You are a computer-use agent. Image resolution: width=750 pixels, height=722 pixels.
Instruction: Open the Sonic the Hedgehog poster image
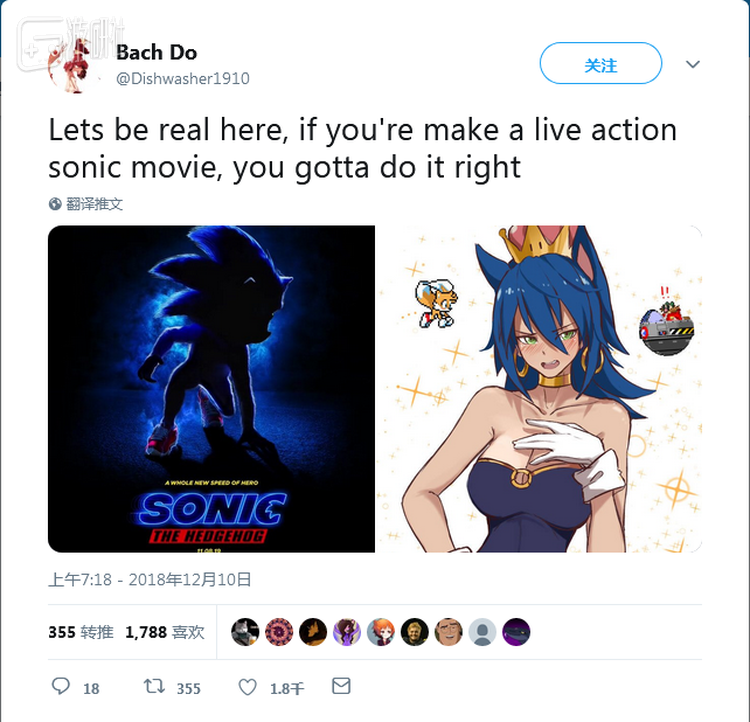[x=211, y=389]
